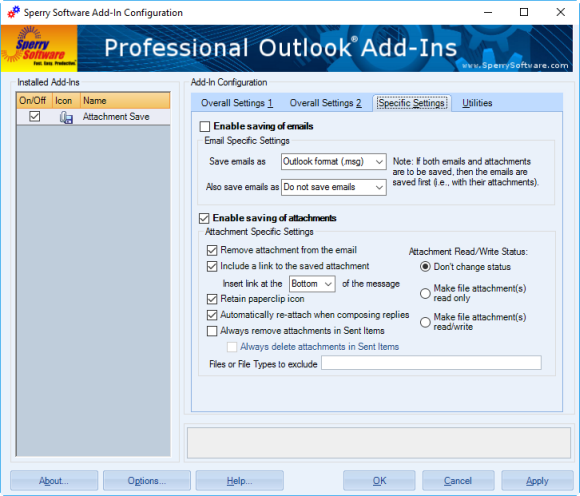Open the Also save emails as dropdown
Image resolution: width=580 pixels, height=496 pixels.
334,187
